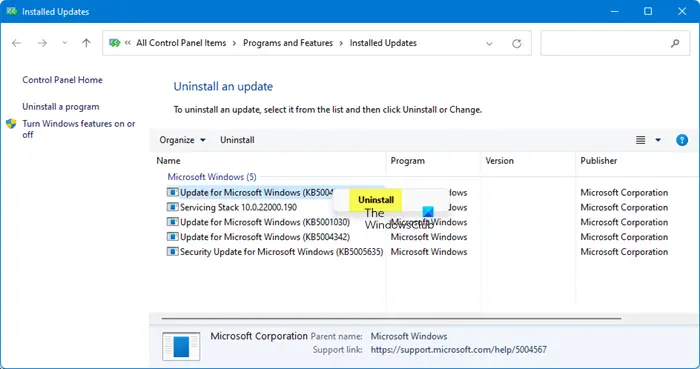Open Uninstall a program link
This screenshot has width=700, height=369.
click(61, 107)
